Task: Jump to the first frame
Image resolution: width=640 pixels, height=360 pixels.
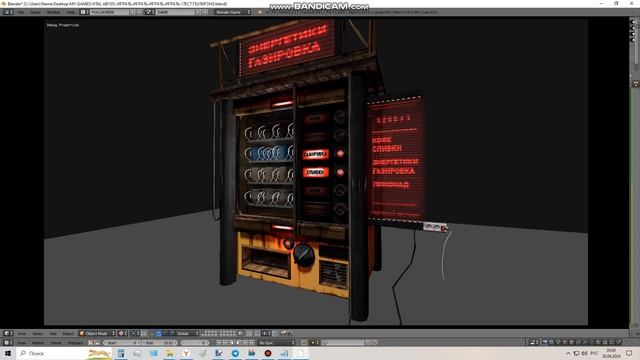Action: pos(218,342)
